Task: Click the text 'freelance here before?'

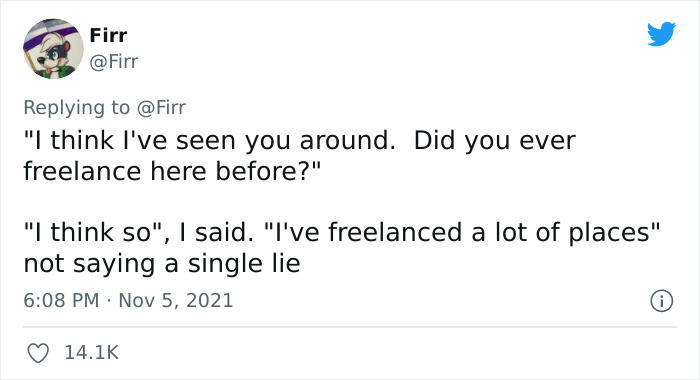Action: 172,171
